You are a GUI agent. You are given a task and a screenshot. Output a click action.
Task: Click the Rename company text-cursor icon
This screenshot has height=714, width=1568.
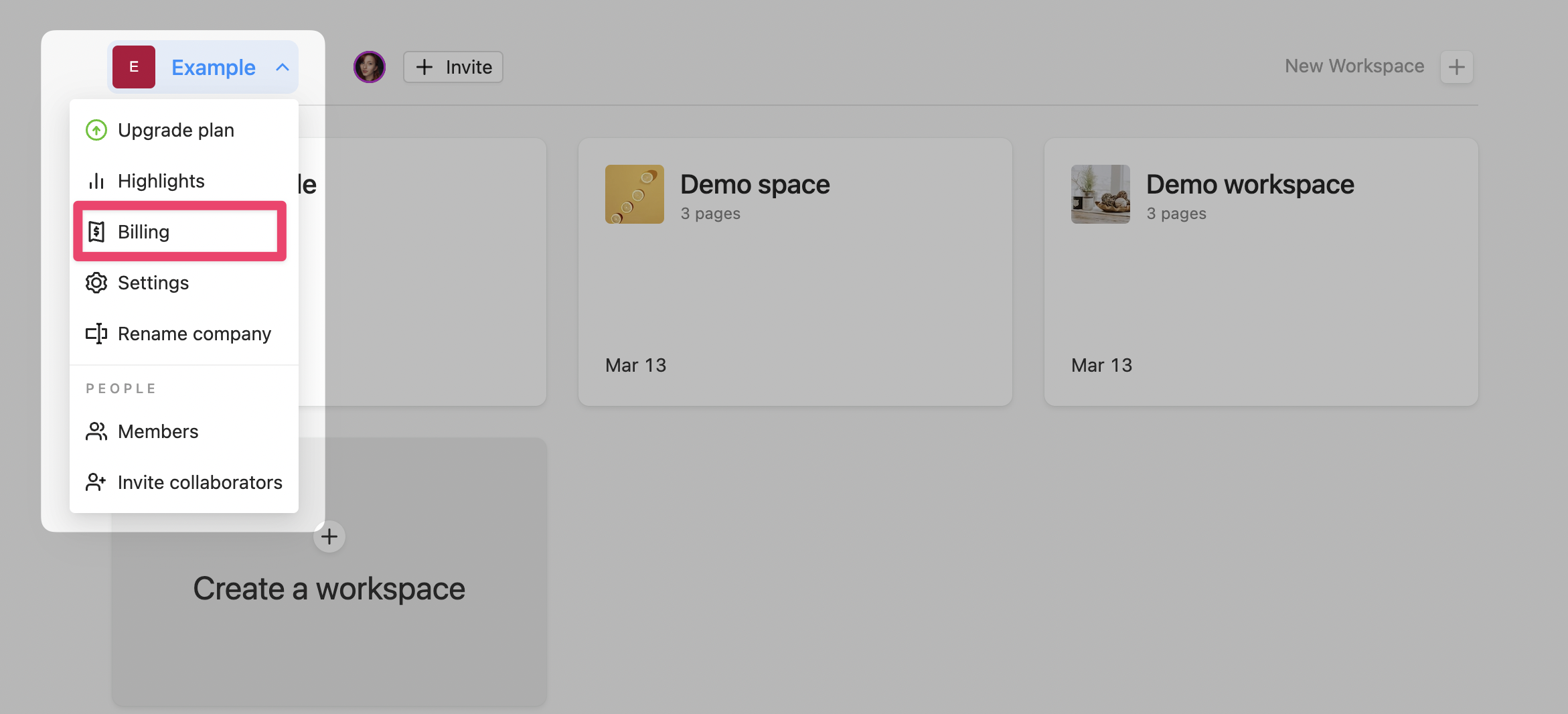(96, 334)
